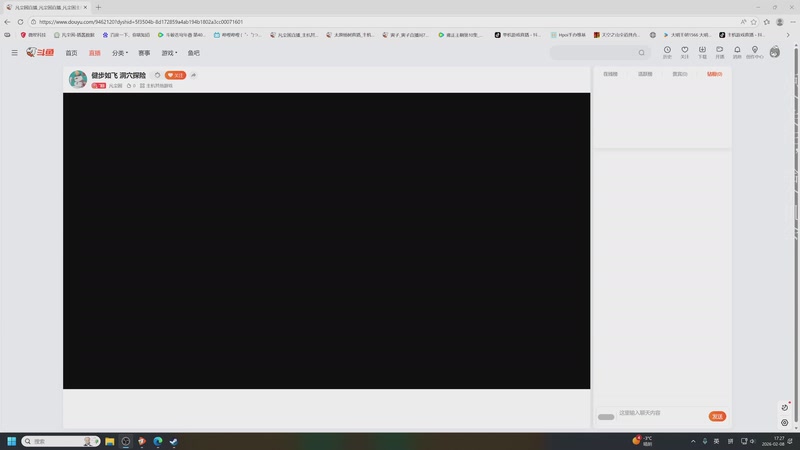The height and width of the screenshot is (450, 800).
Task: Click the game category link
Action: [x=157, y=86]
